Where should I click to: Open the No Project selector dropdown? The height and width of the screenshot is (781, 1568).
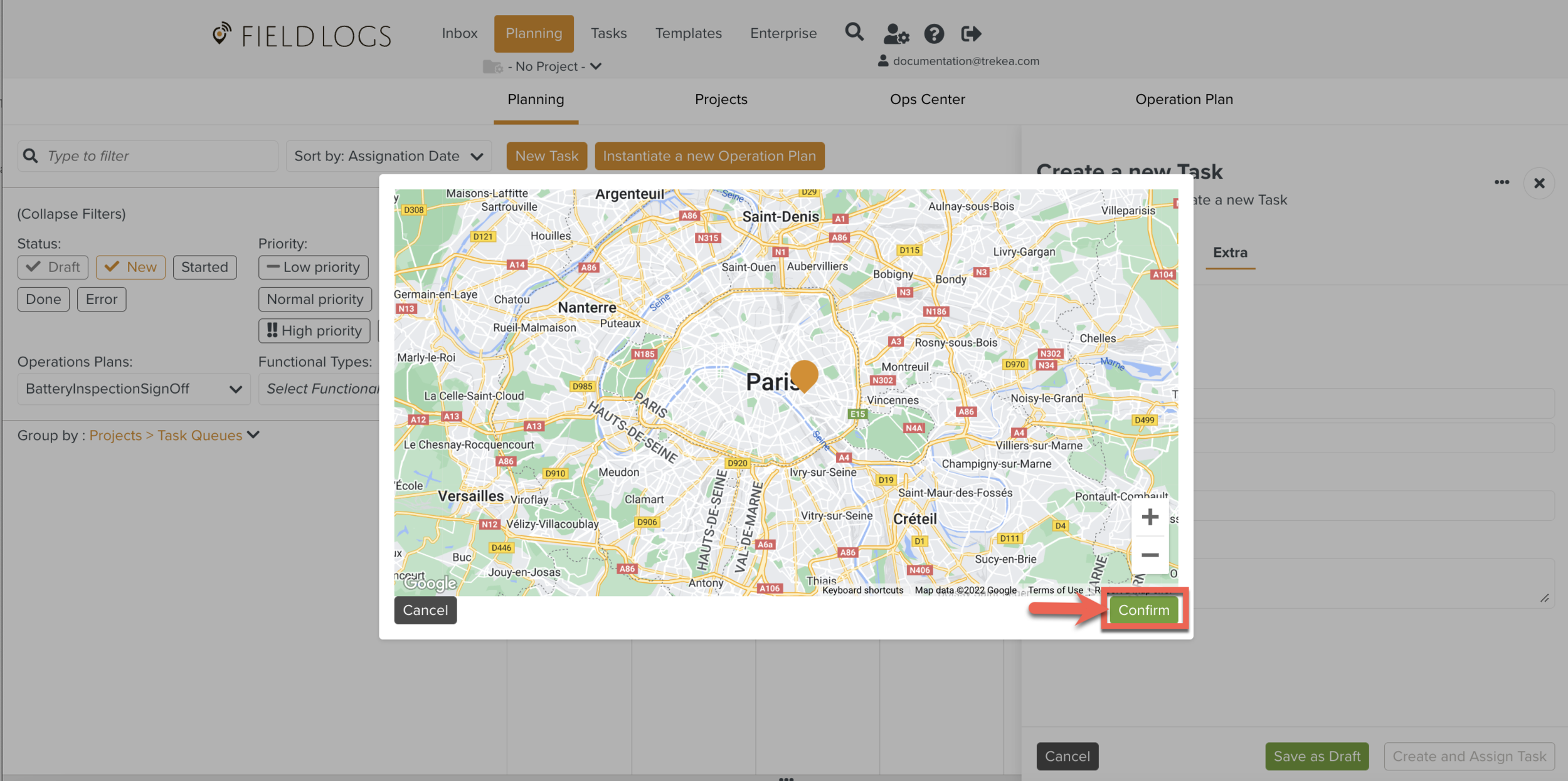click(x=543, y=66)
